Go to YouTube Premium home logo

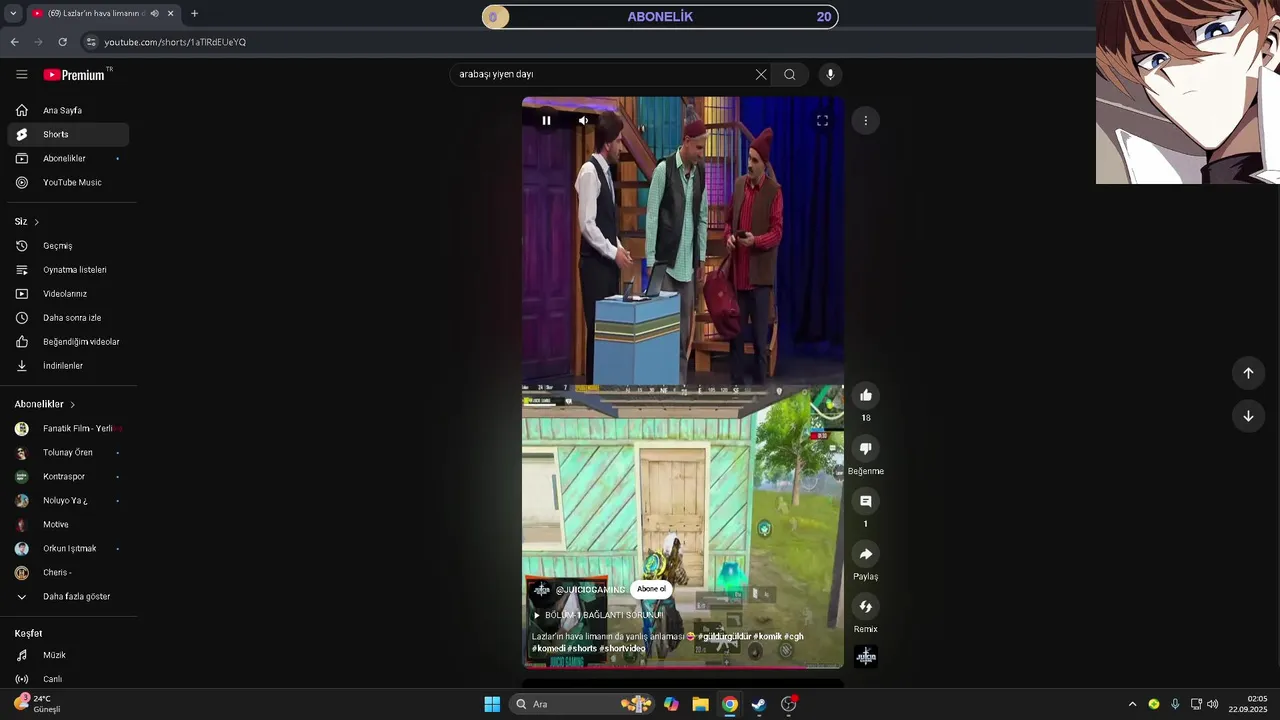coord(77,74)
